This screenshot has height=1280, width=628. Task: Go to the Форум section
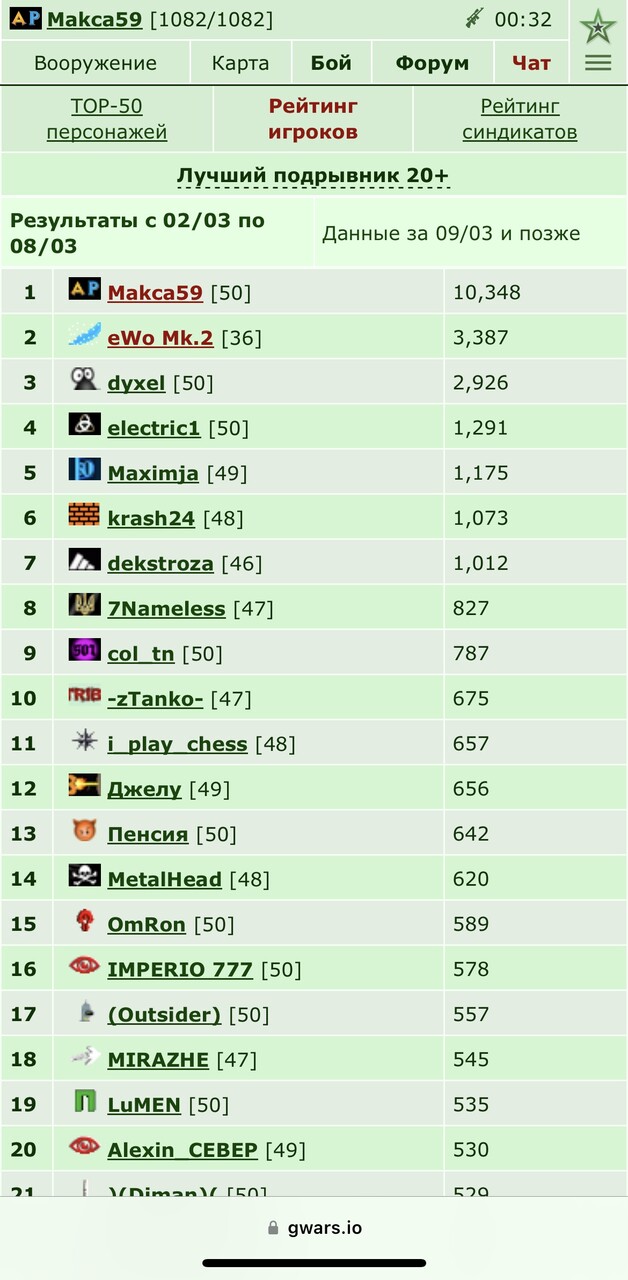coord(432,63)
